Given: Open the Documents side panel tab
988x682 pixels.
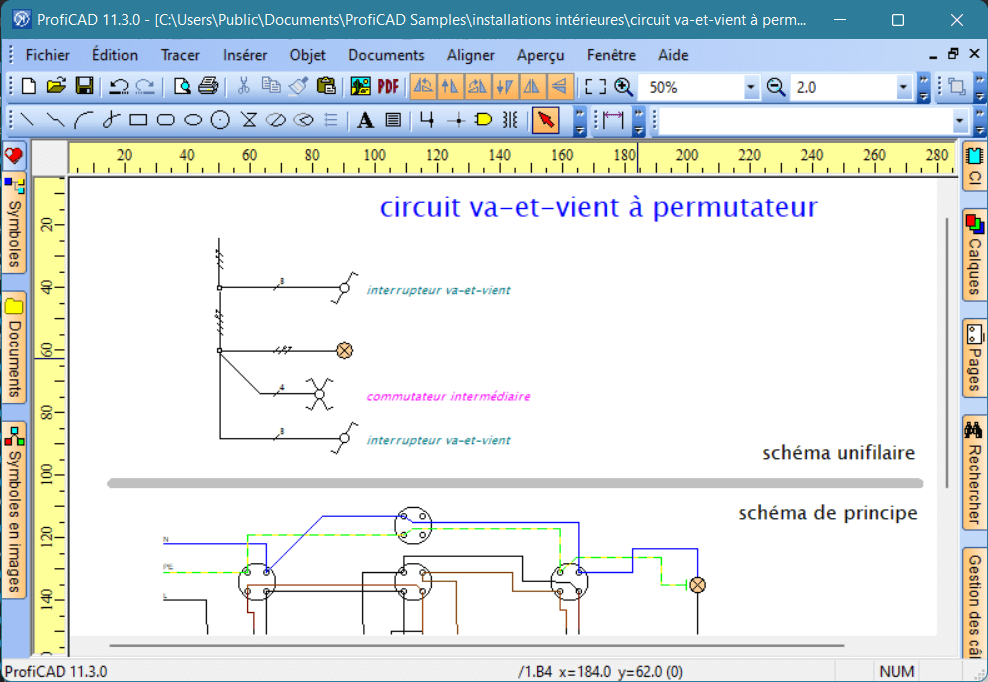Looking at the screenshot, I should coord(14,347).
